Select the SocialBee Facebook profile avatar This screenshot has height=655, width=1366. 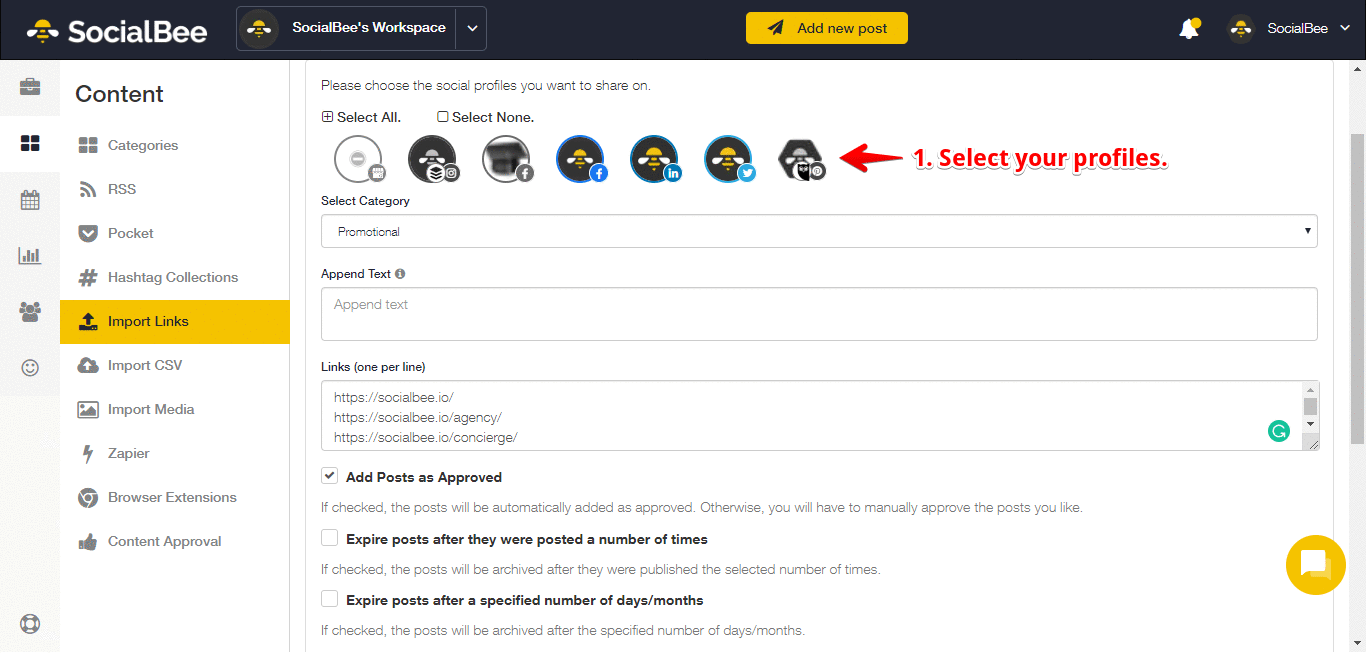click(580, 159)
